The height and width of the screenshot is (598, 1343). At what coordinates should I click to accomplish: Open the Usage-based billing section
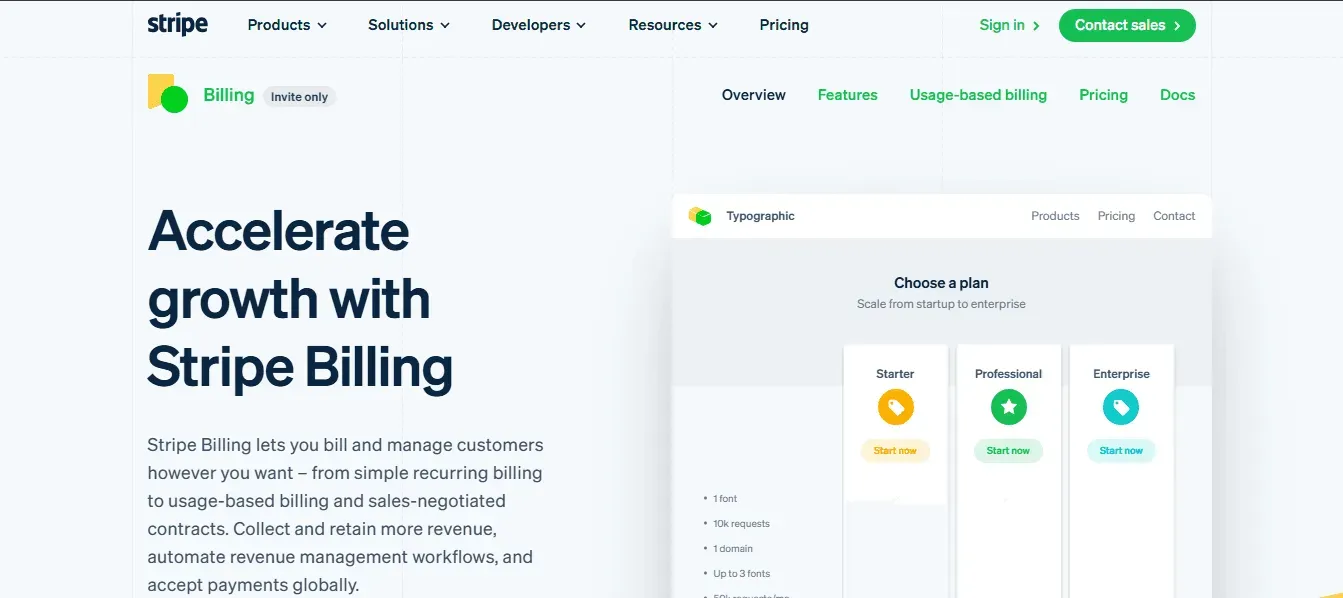click(978, 95)
